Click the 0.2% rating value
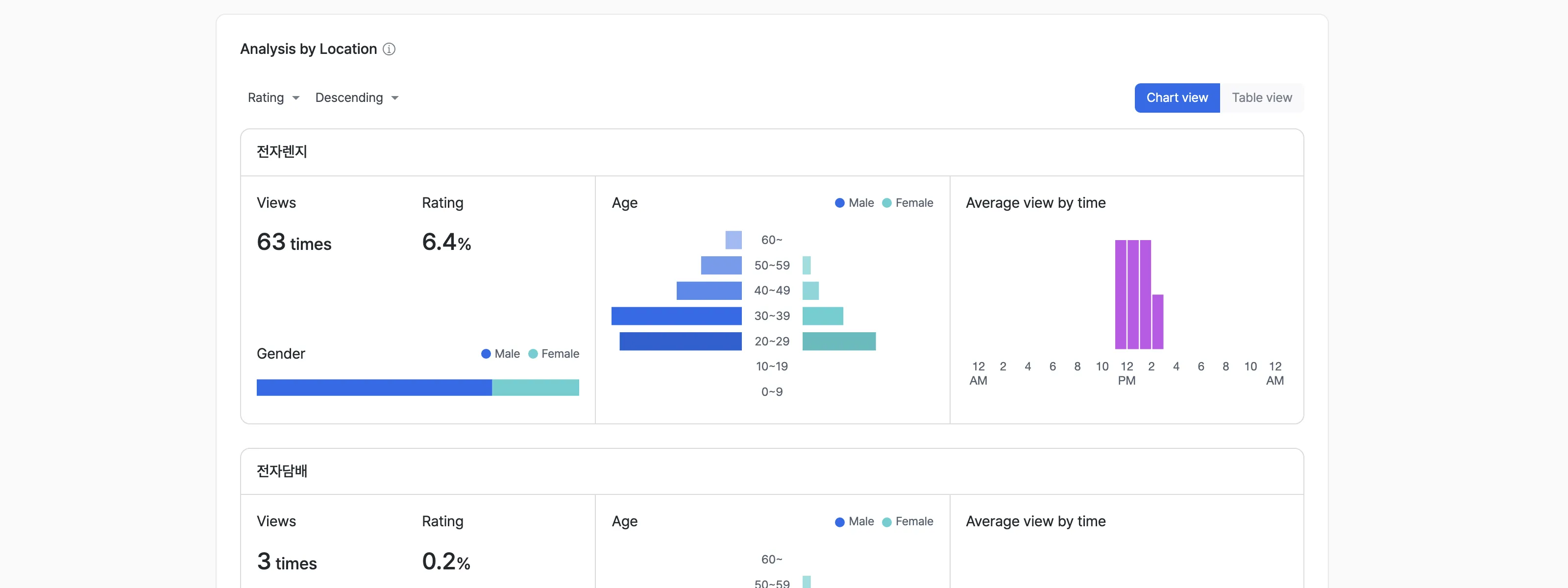This screenshot has width=1568, height=588. tap(446, 561)
